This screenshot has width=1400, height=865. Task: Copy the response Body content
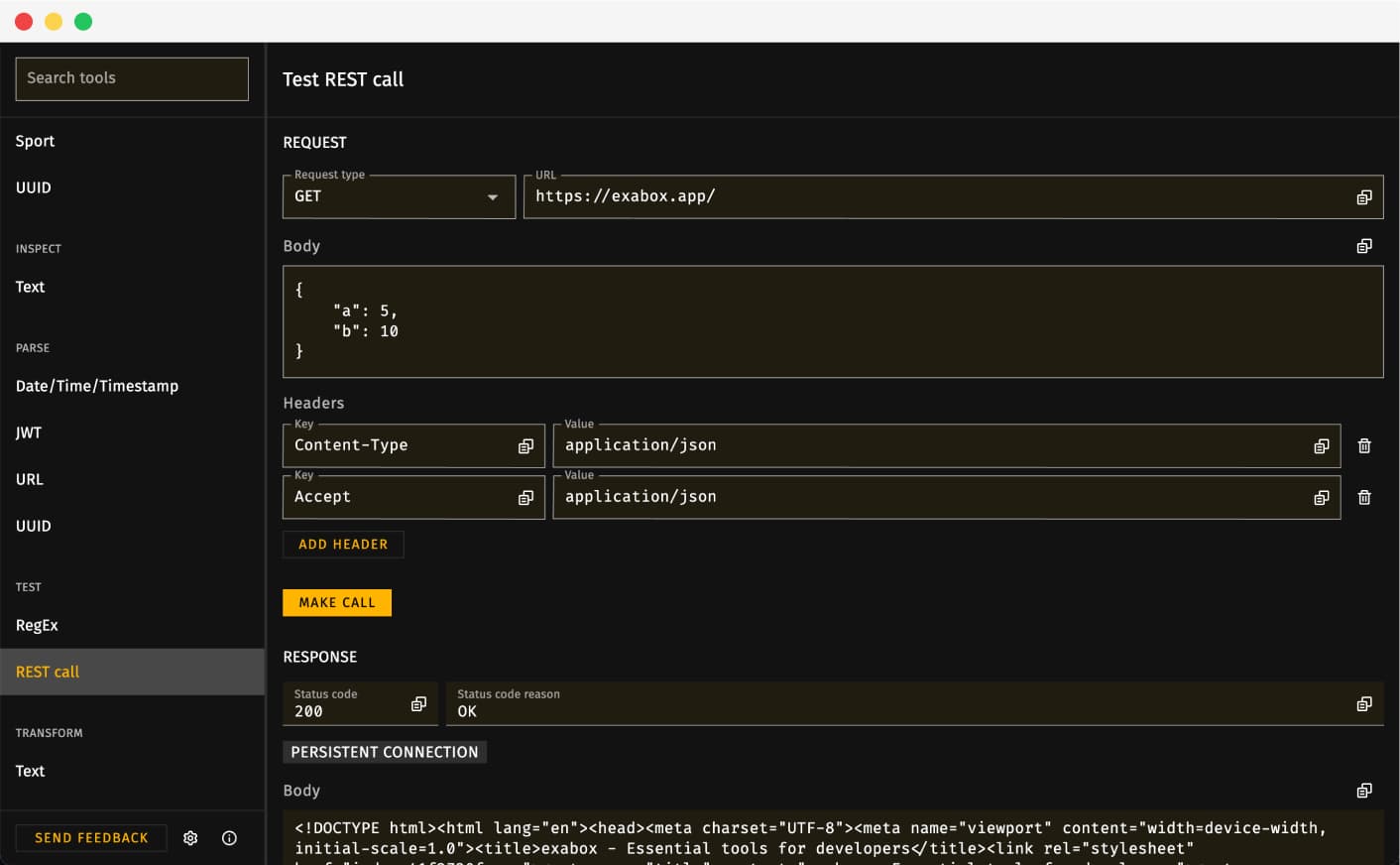pyautogui.click(x=1364, y=791)
